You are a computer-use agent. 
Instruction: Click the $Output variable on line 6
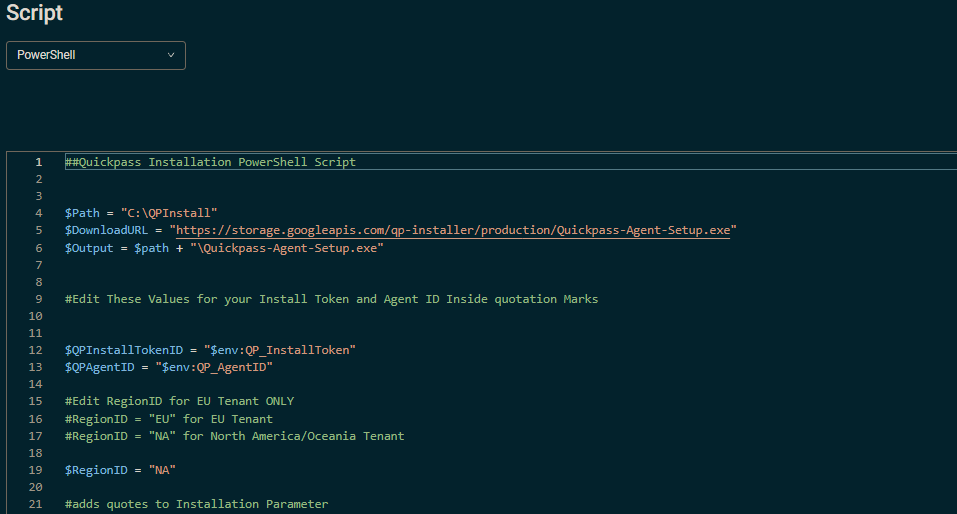point(89,248)
